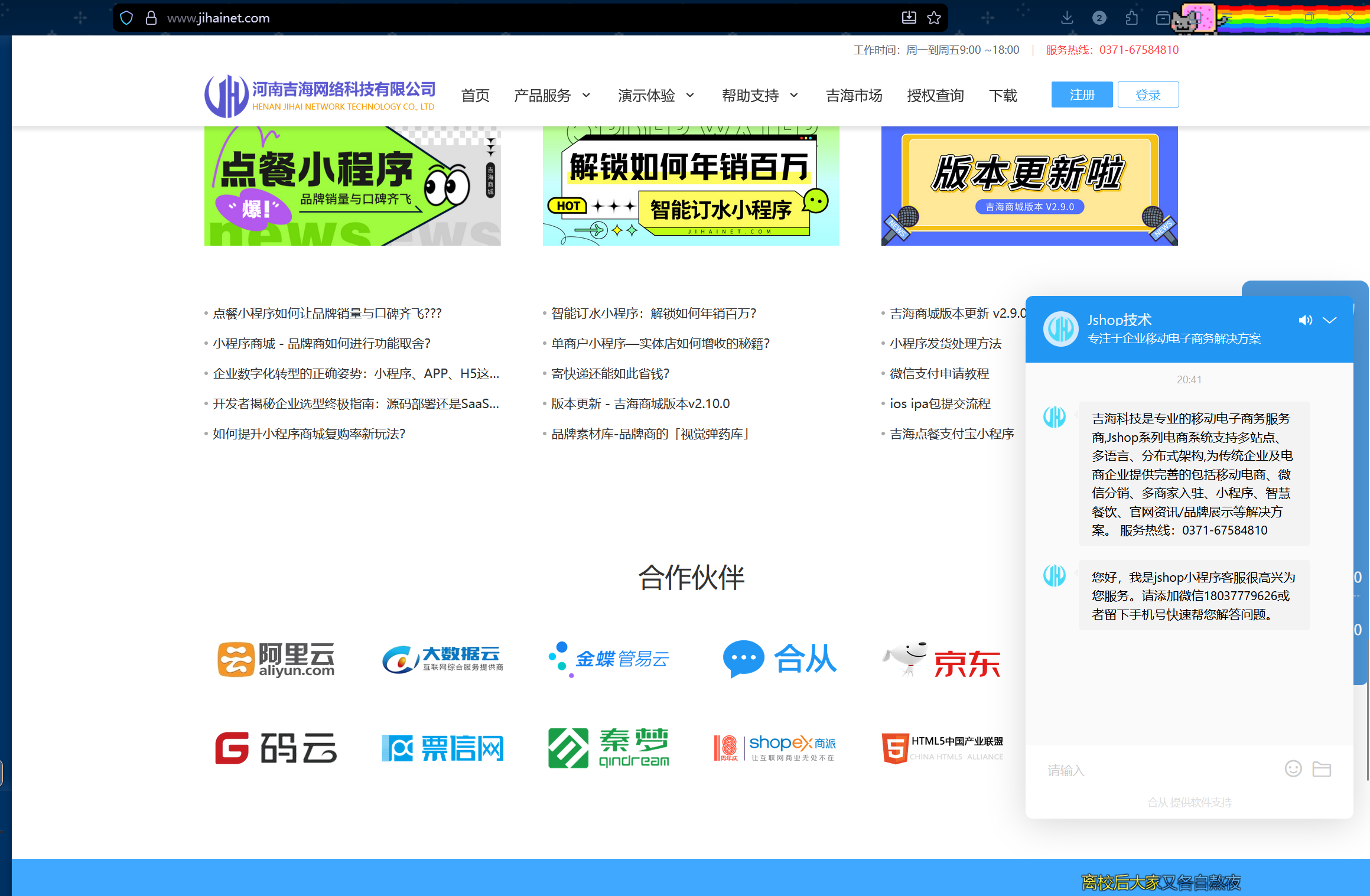Open the emoji picker in the chat window
Viewport: 1370px width, 896px height.
click(1293, 768)
